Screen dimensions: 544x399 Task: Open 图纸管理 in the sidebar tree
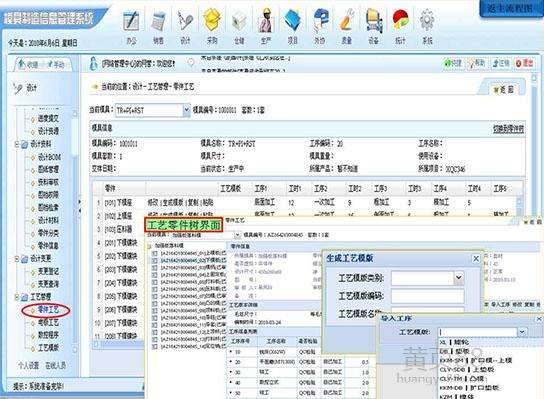[48, 170]
